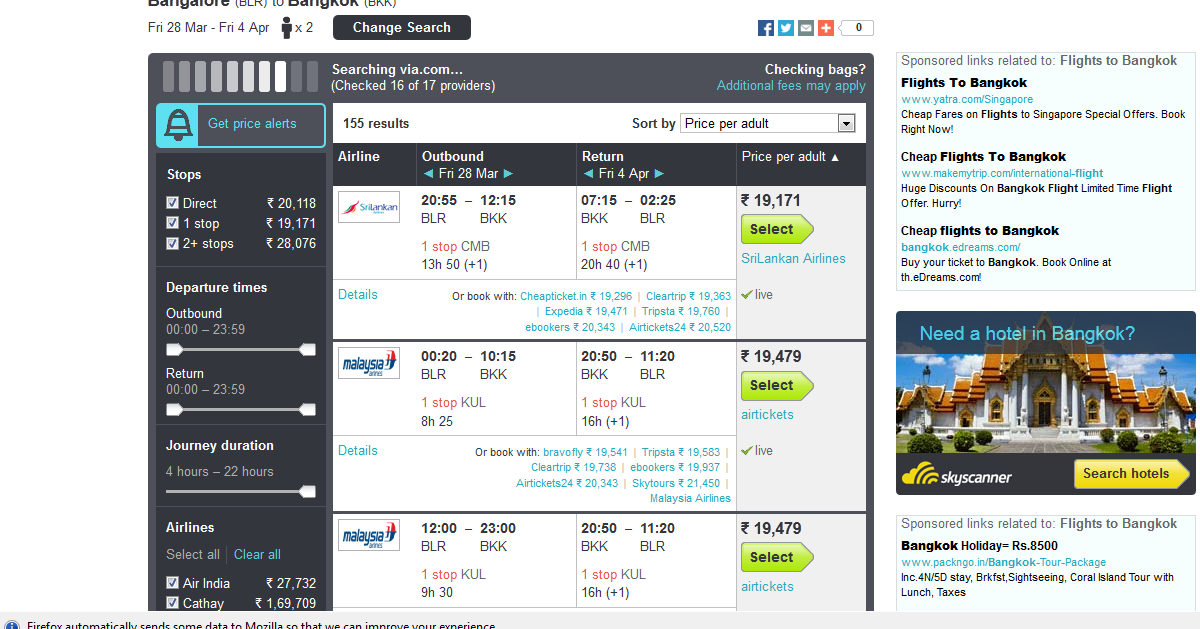Image resolution: width=1200 pixels, height=629 pixels.
Task: Click Tripsta ₹ 19,760 booking link
Action: coord(680,312)
